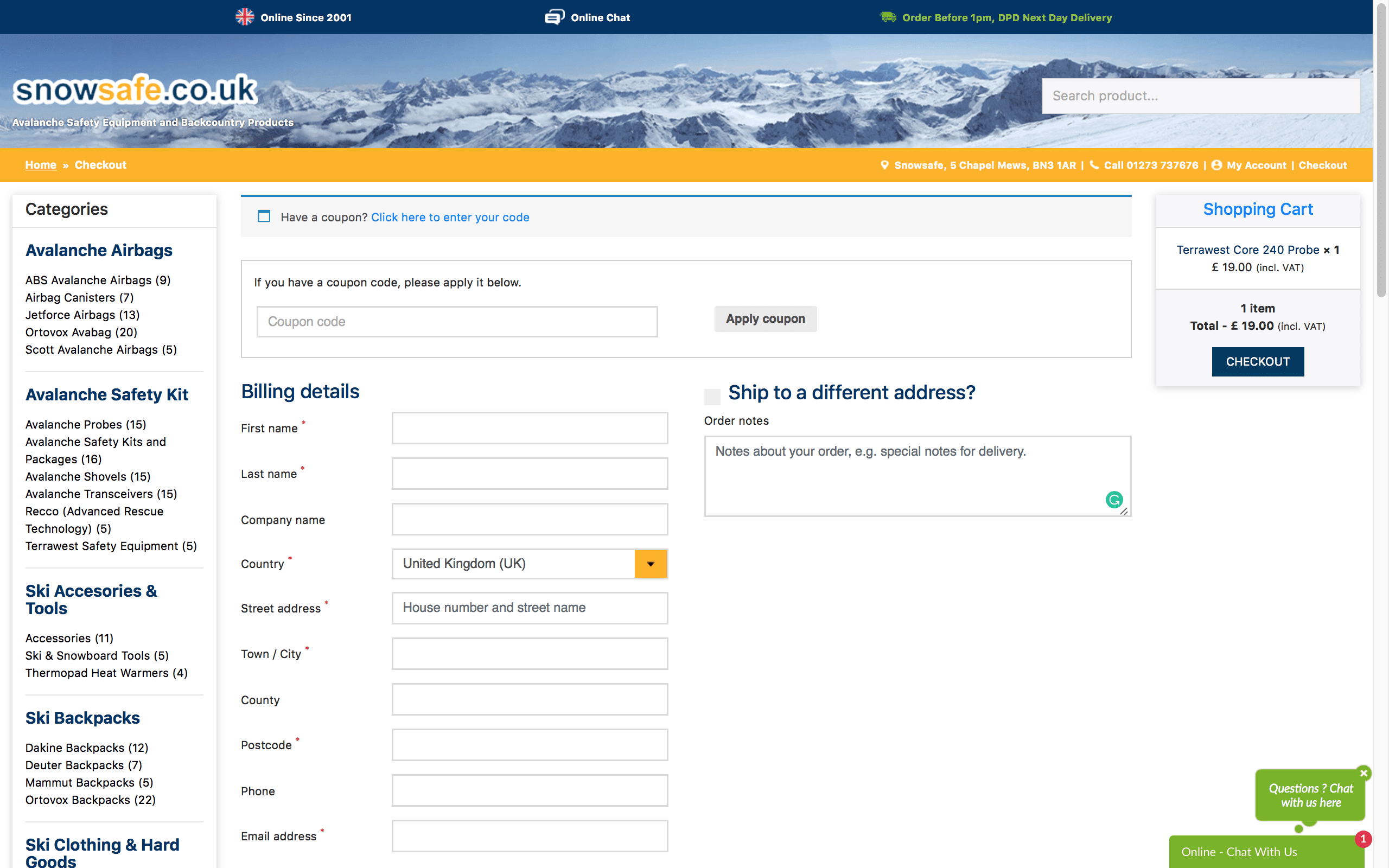Image resolution: width=1389 pixels, height=868 pixels.
Task: Click the coupon notice window icon
Action: click(264, 216)
